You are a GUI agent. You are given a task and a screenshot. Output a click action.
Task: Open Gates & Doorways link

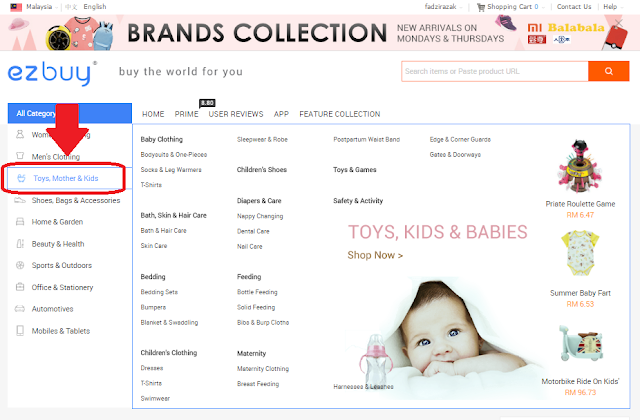455,155
